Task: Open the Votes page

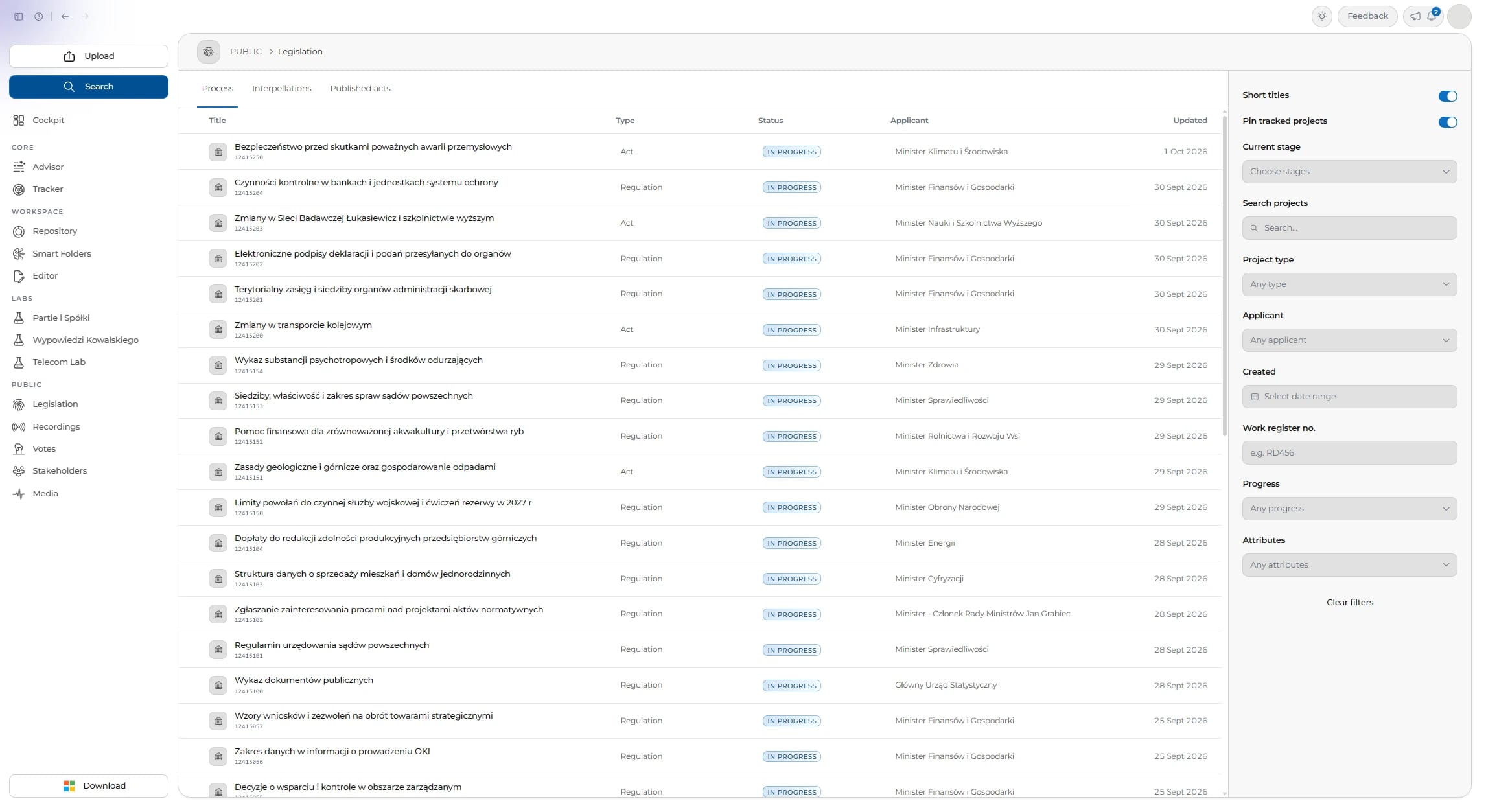Action: [x=44, y=449]
